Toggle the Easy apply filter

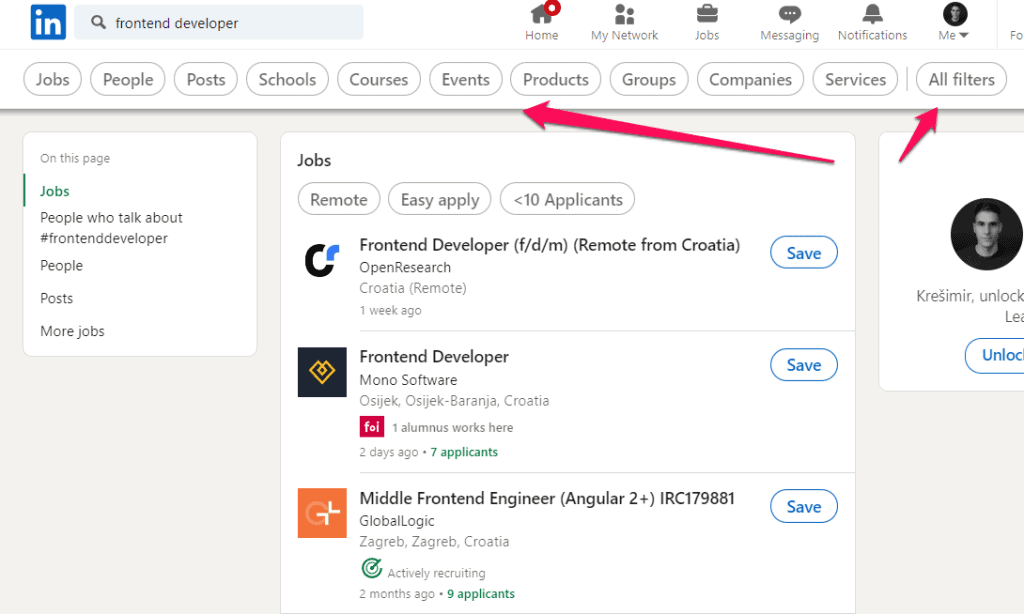(x=440, y=199)
